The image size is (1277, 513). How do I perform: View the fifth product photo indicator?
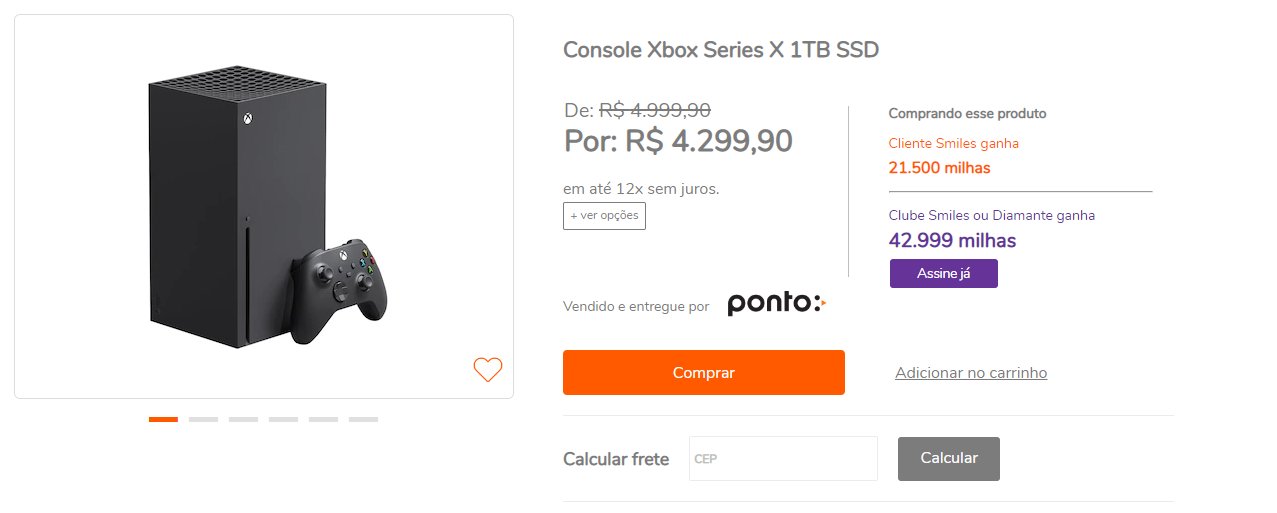point(323,419)
